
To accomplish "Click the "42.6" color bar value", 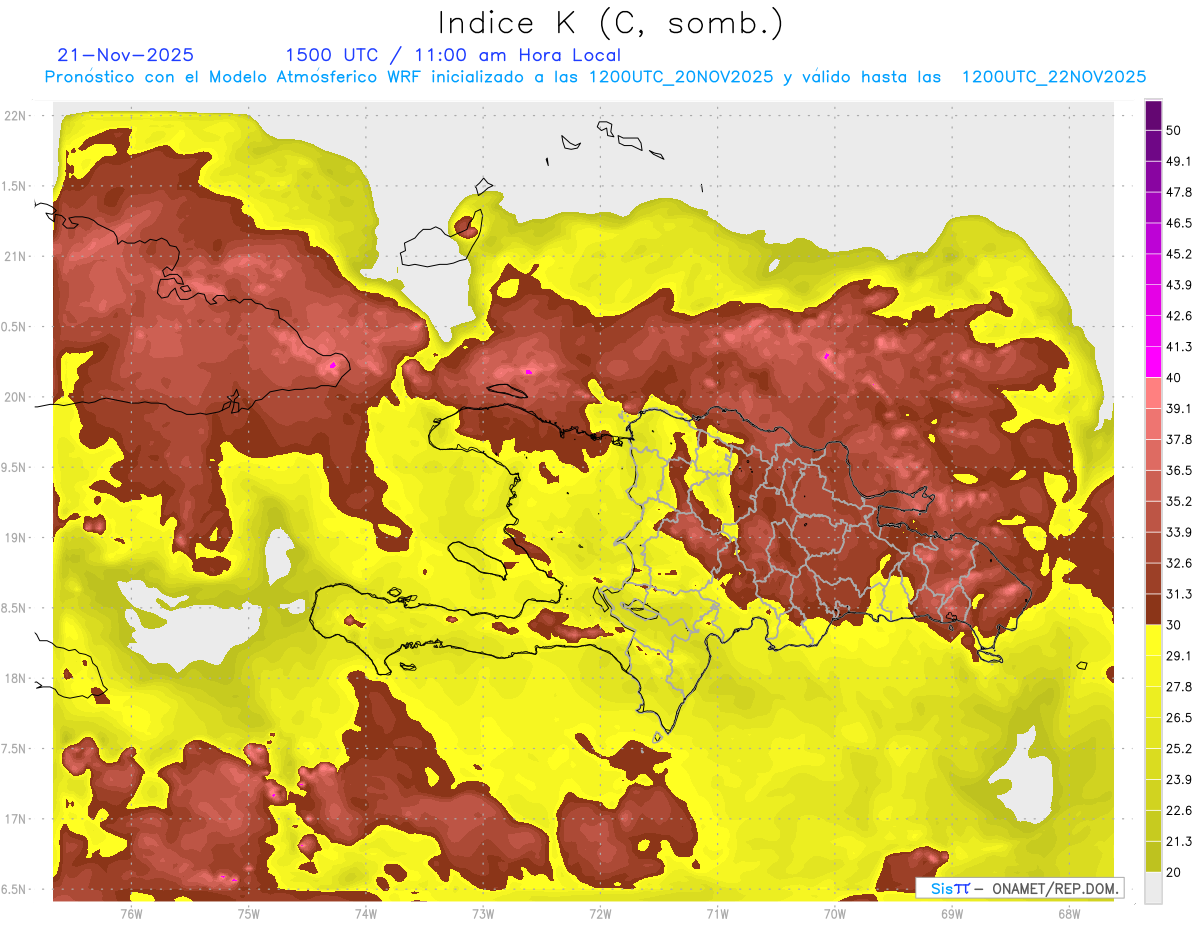I will (1179, 317).
